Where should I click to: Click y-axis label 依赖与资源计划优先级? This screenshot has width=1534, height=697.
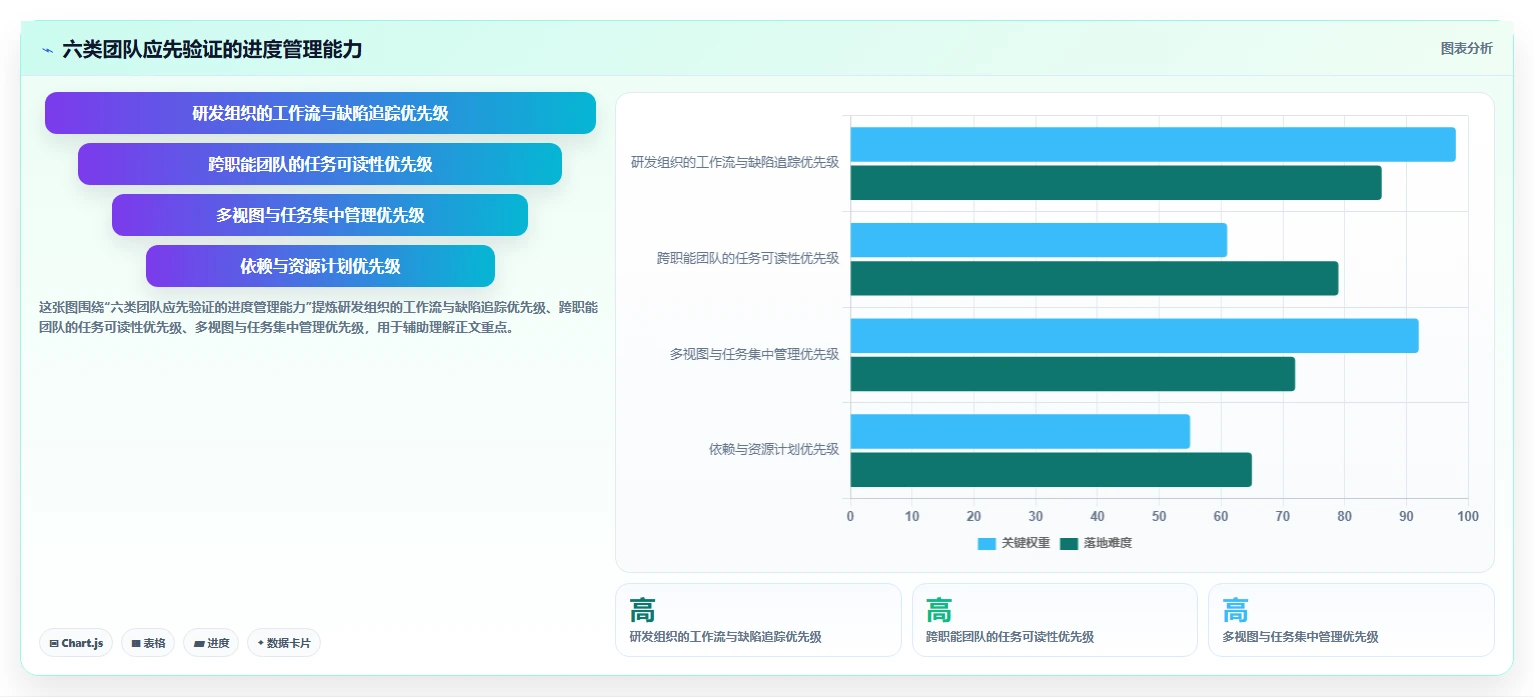point(774,450)
